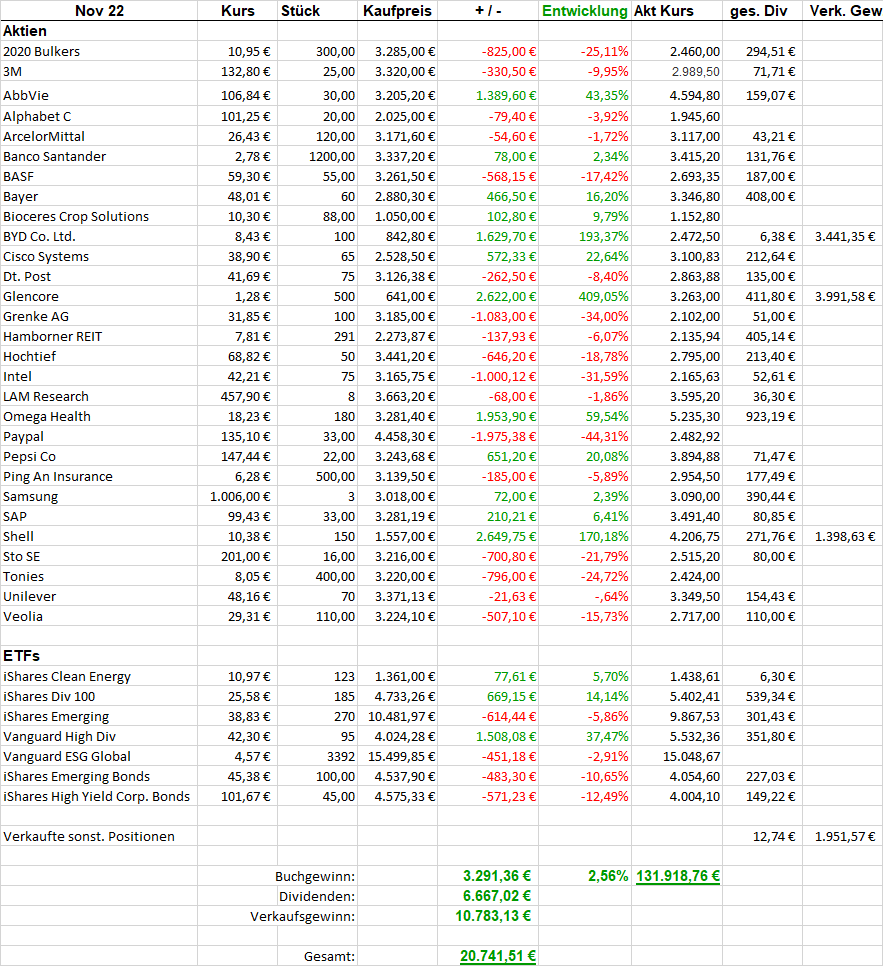
Task: Click the Gesamt total 20.741,51 €
Action: pos(497,956)
